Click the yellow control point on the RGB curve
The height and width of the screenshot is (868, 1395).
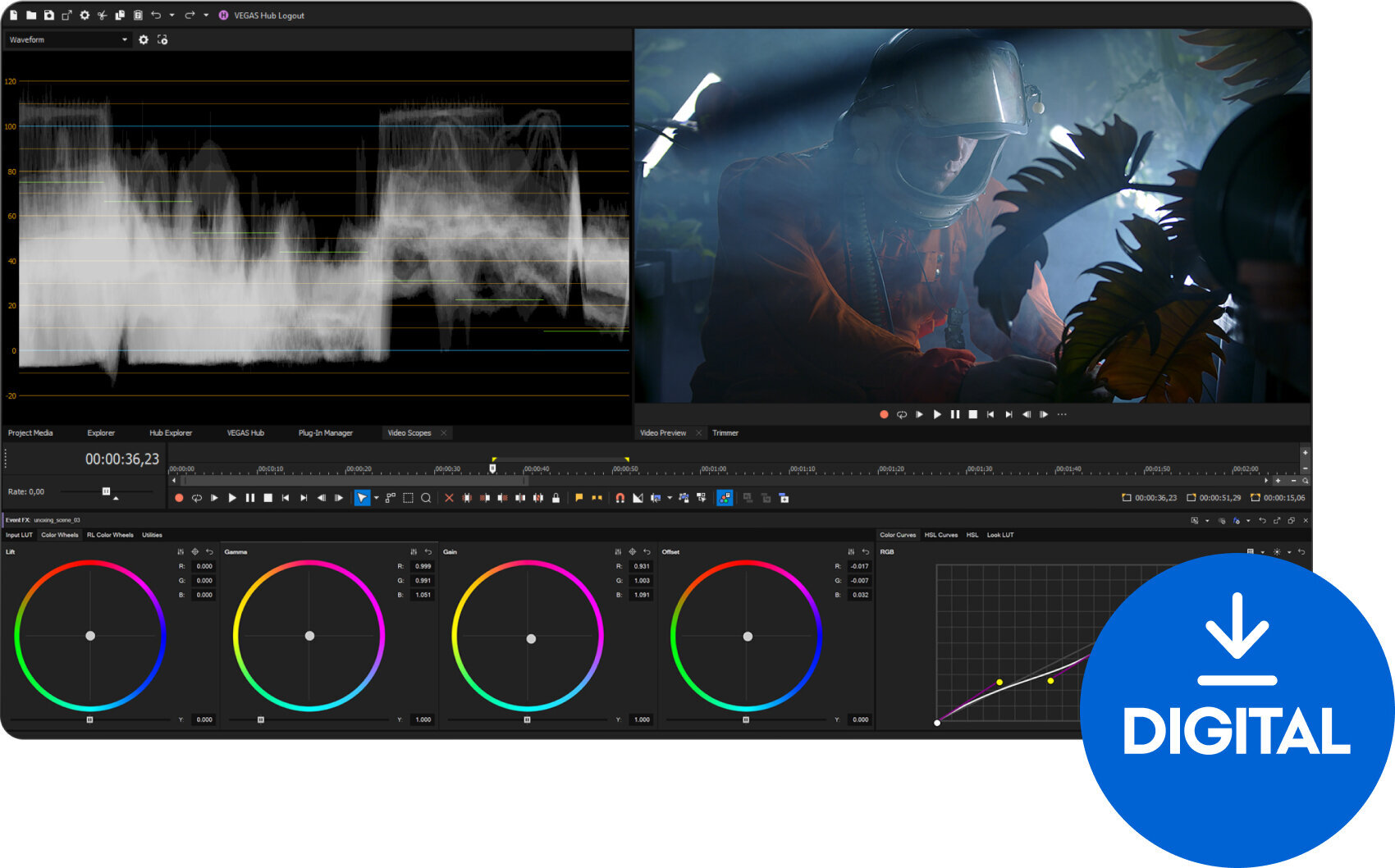pyautogui.click(x=999, y=682)
